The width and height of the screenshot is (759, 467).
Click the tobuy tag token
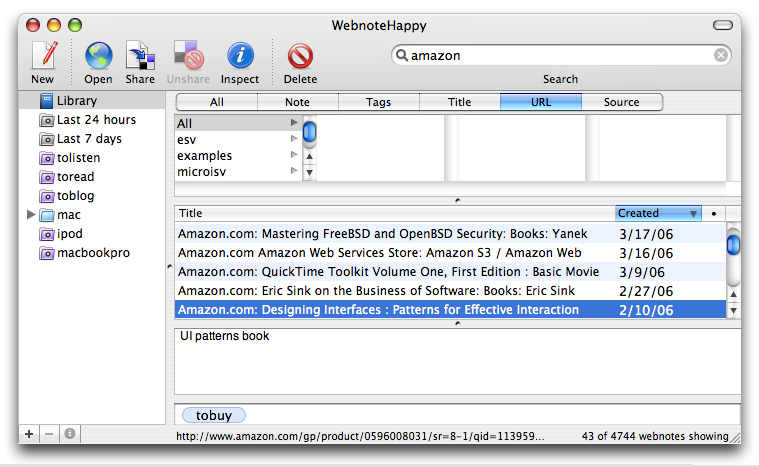click(x=214, y=415)
